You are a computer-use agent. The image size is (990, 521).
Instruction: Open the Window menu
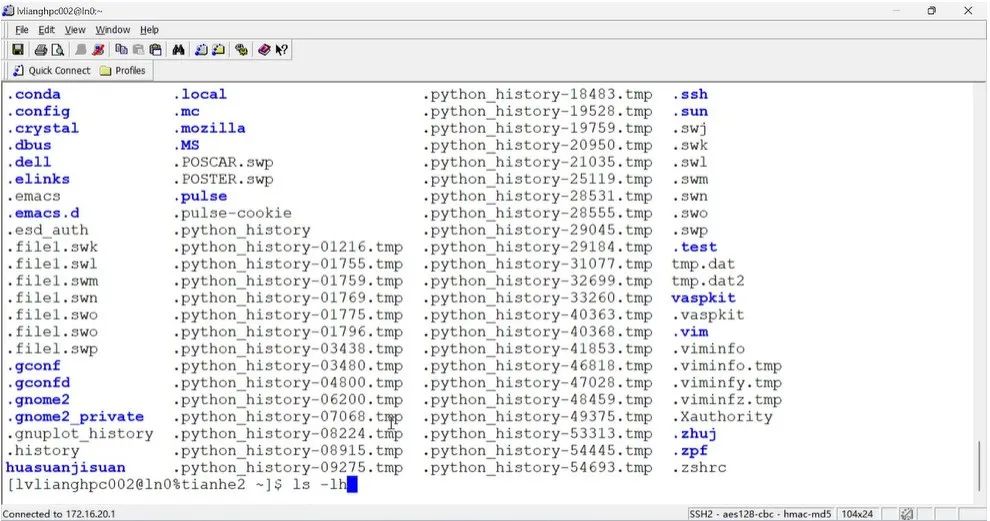click(x=112, y=30)
